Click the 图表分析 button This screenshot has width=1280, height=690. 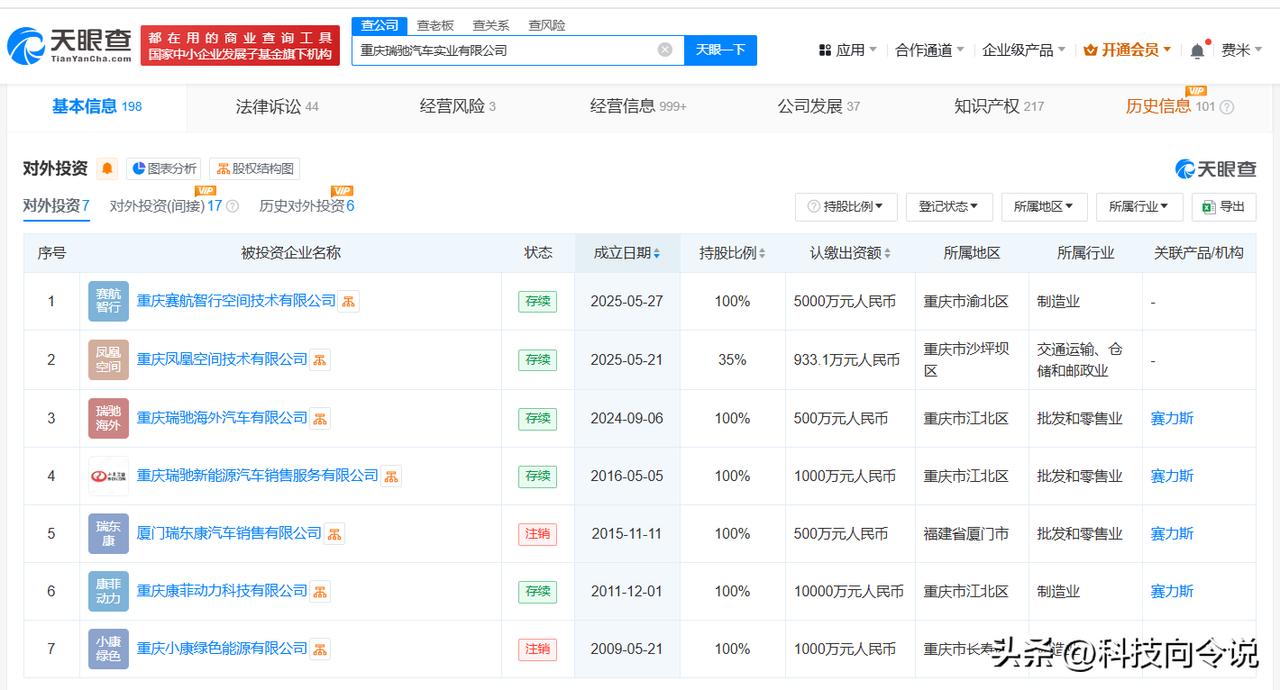pos(164,169)
